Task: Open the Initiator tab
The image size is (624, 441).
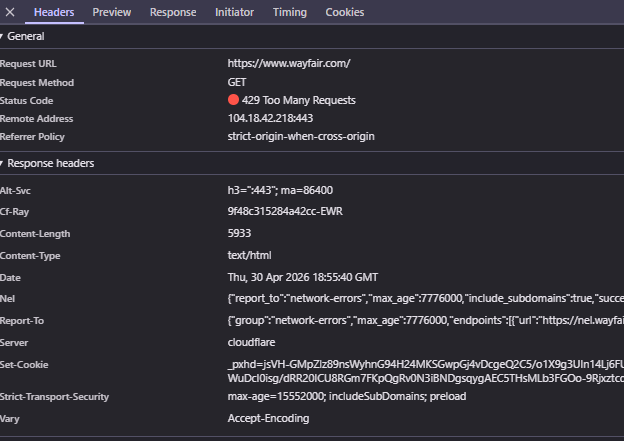Action: pos(234,12)
